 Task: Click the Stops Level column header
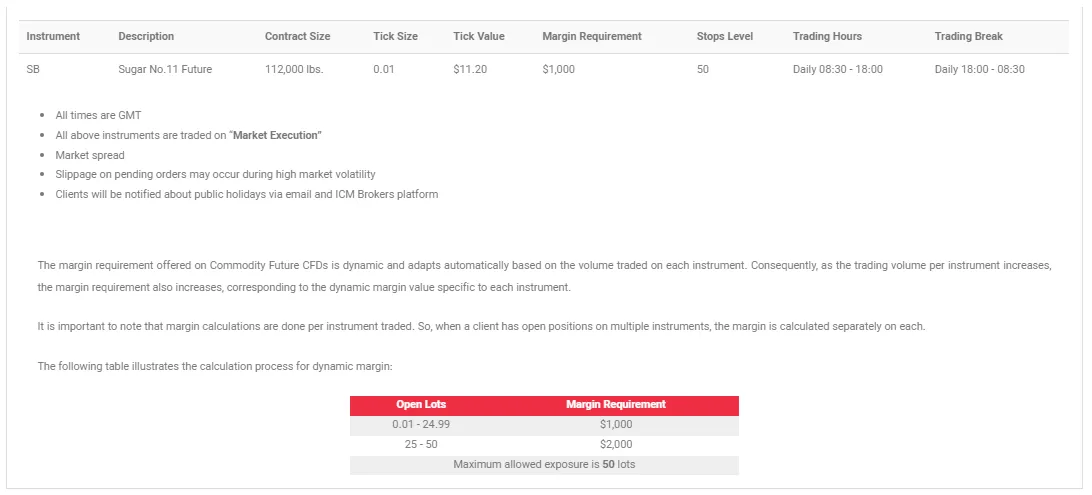tap(724, 36)
